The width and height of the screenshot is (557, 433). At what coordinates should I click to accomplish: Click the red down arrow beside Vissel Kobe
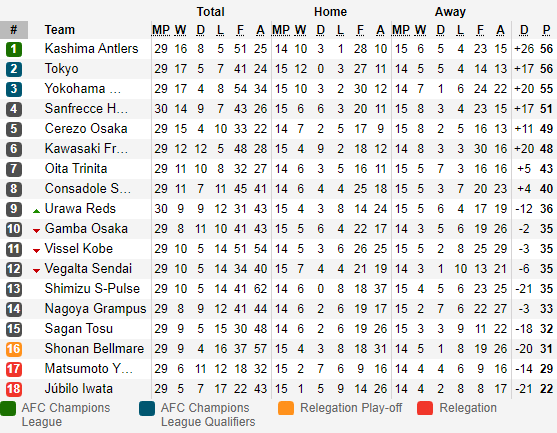coord(36,251)
